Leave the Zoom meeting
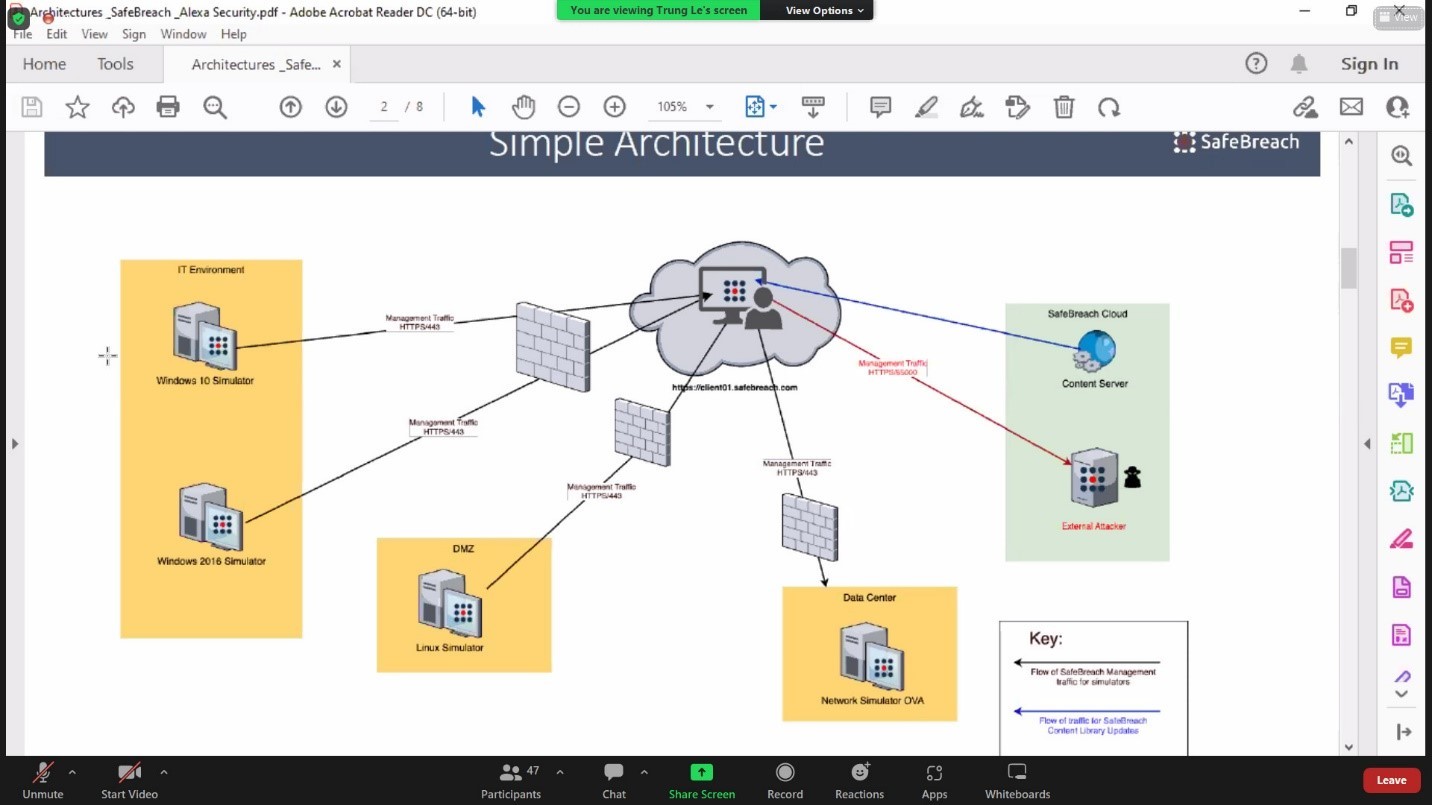This screenshot has height=805, width=1432. tap(1391, 780)
